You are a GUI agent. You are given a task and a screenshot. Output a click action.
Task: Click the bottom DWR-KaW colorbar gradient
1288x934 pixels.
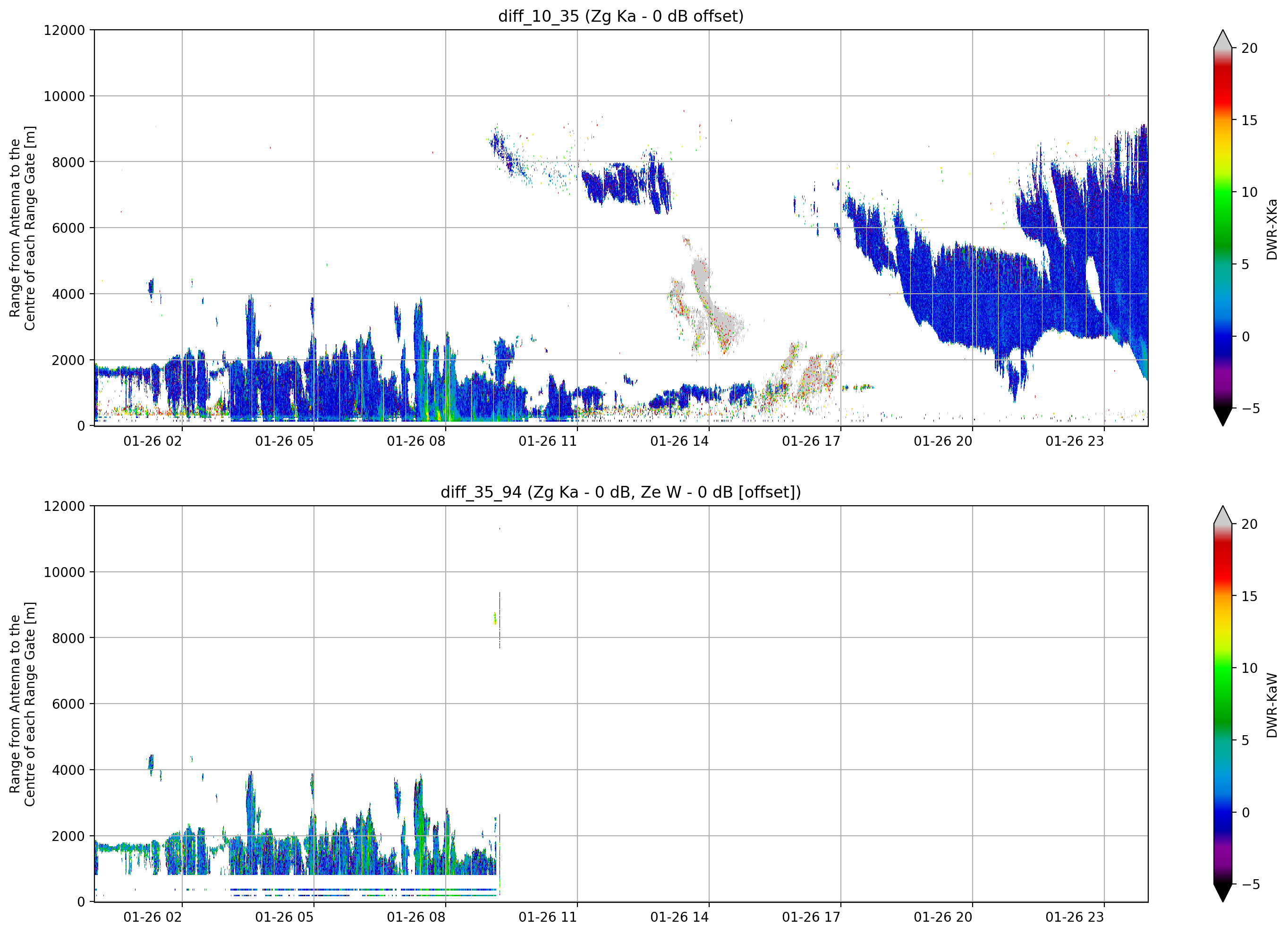tap(1223, 704)
